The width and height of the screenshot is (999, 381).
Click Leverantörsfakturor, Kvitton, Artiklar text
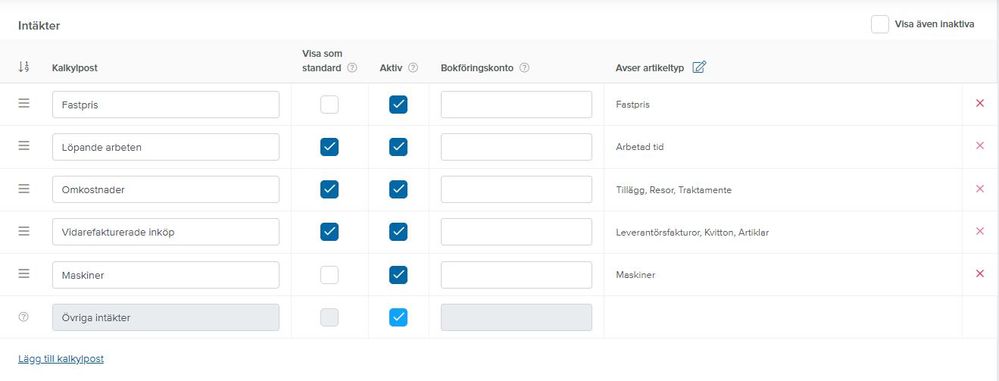692,233
